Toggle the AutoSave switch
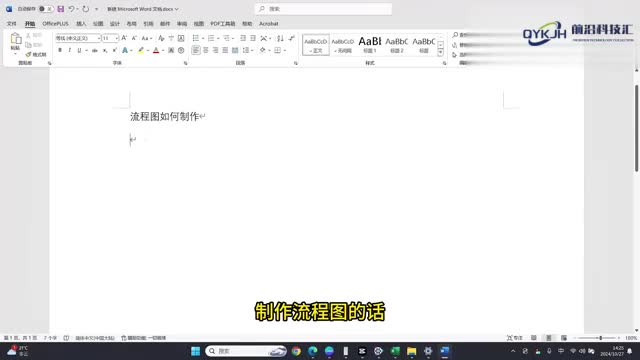This screenshot has height=360, width=640. [x=46, y=9]
